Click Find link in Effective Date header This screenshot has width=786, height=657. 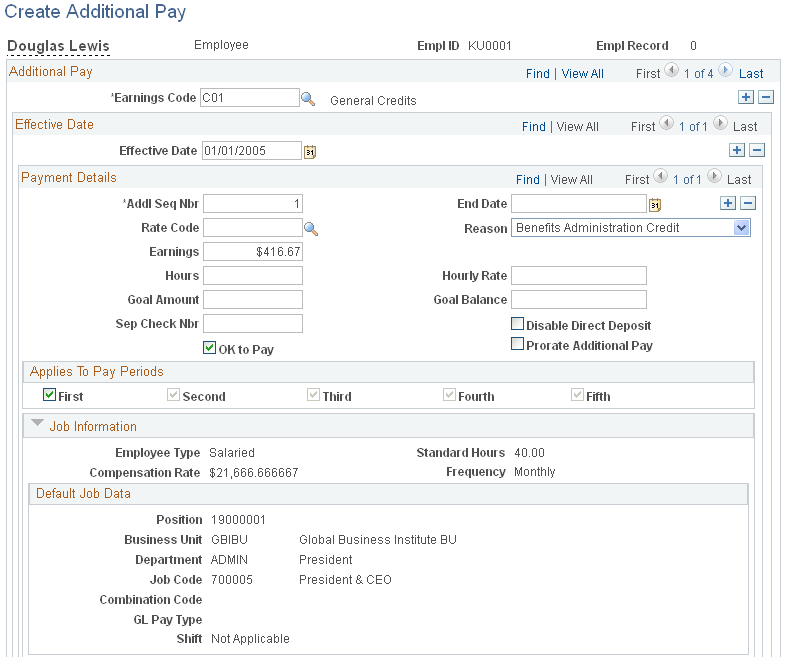tap(533, 127)
